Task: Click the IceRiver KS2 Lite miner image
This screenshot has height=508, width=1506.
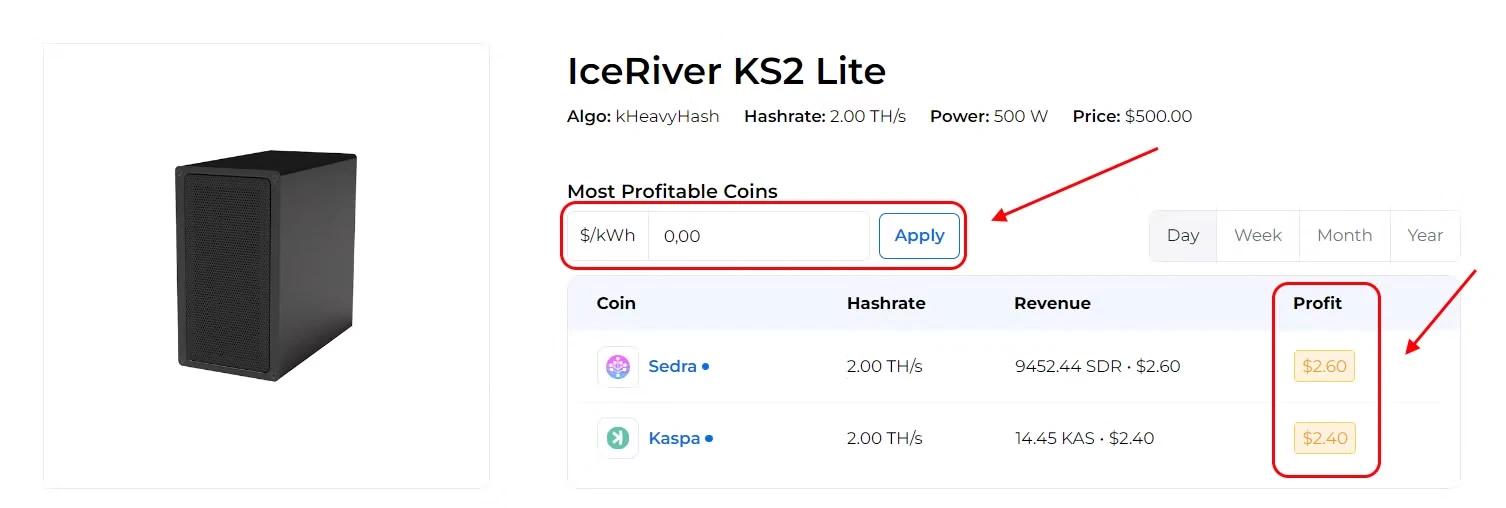Action: (x=266, y=266)
